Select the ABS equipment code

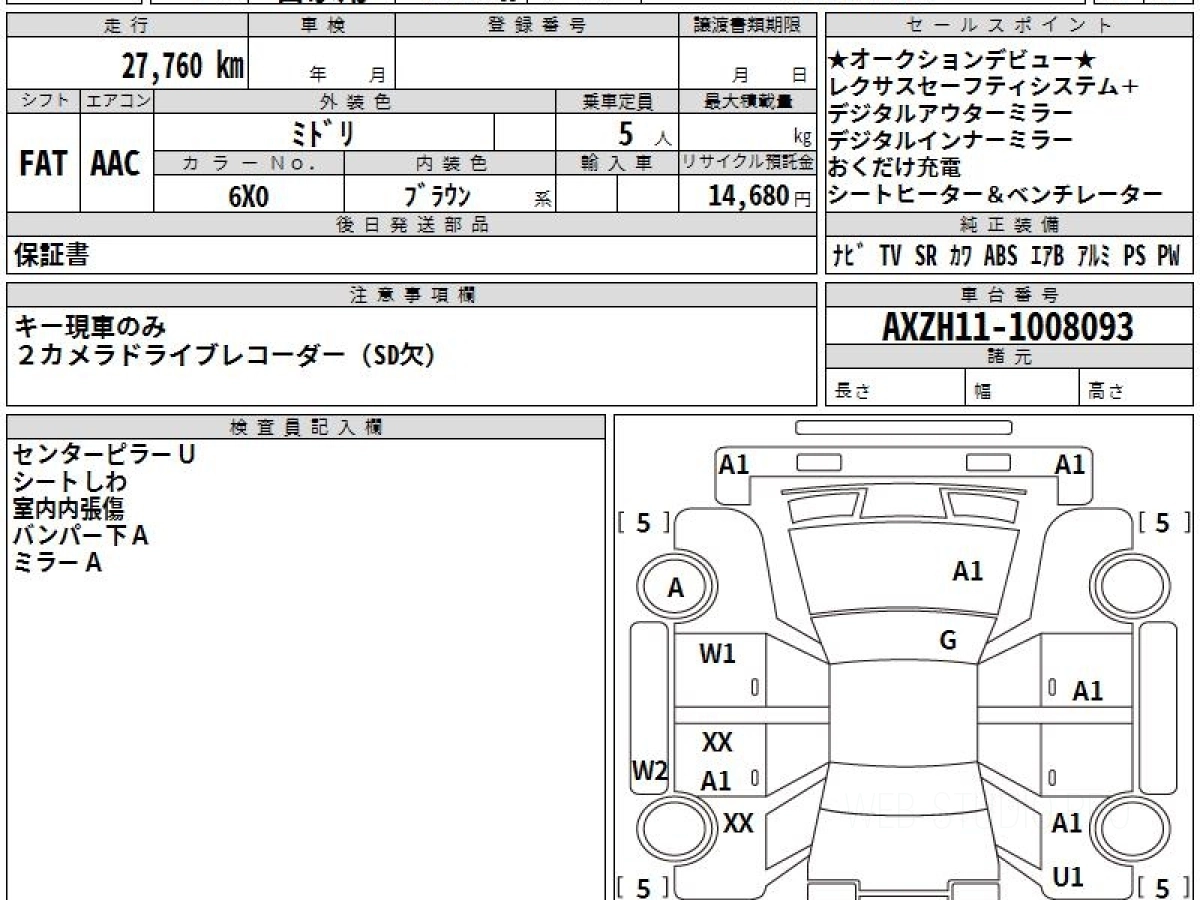coord(1000,256)
